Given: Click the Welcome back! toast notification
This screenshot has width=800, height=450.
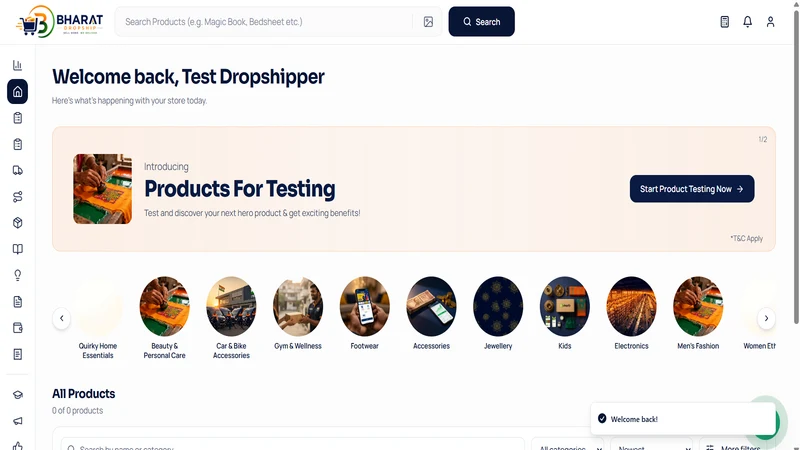Looking at the screenshot, I should [683, 419].
